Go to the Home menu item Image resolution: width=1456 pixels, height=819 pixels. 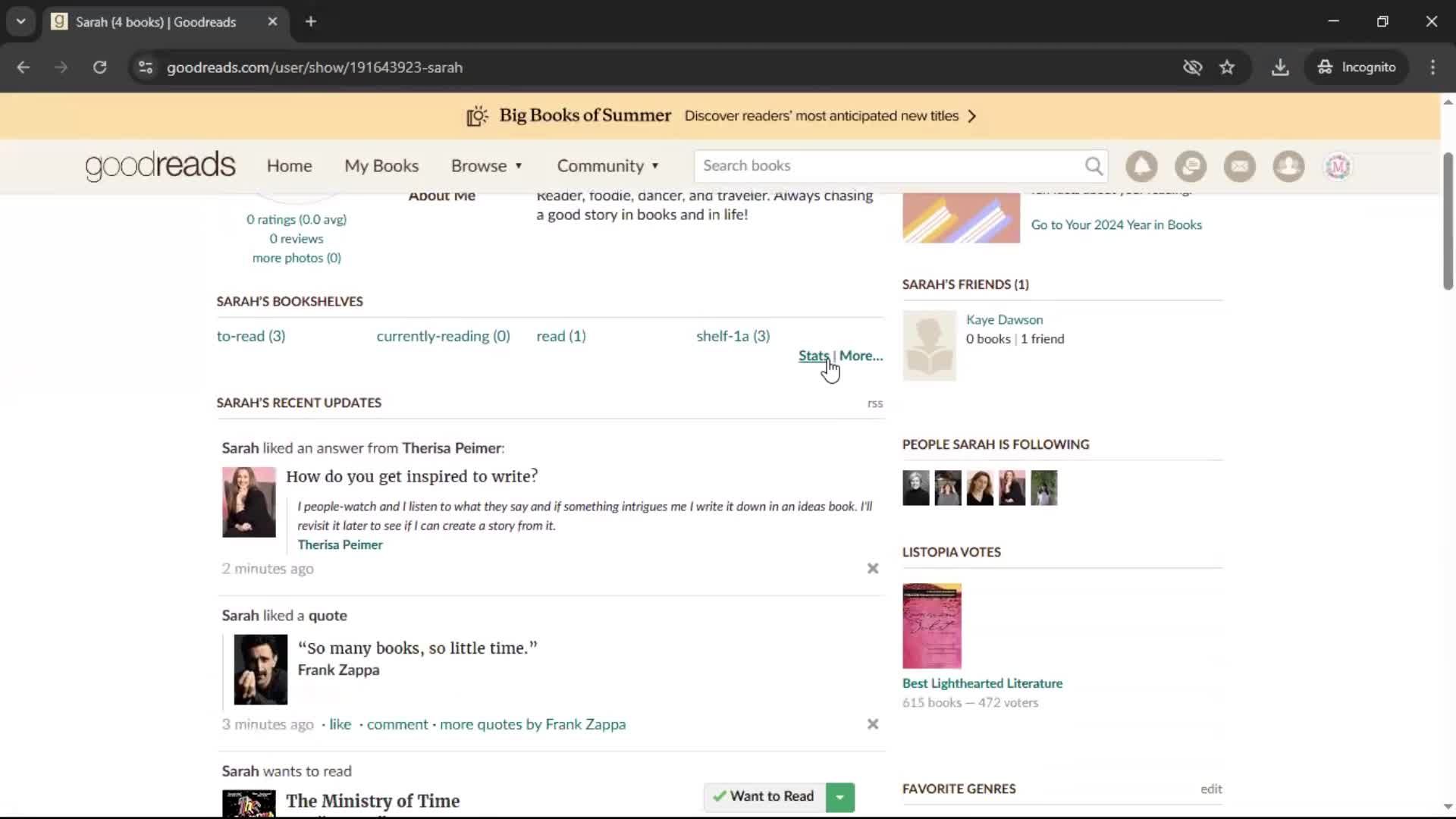[289, 166]
